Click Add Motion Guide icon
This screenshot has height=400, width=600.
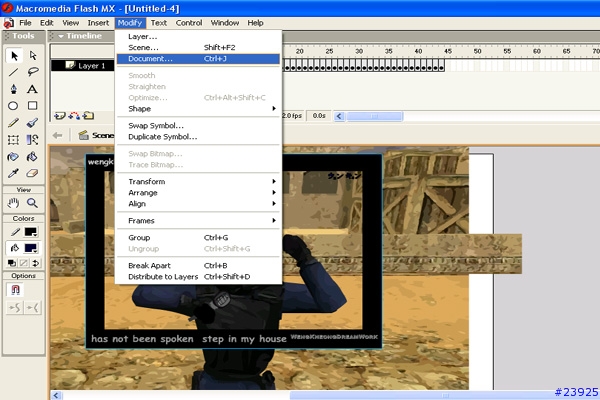pyautogui.click(x=74, y=116)
